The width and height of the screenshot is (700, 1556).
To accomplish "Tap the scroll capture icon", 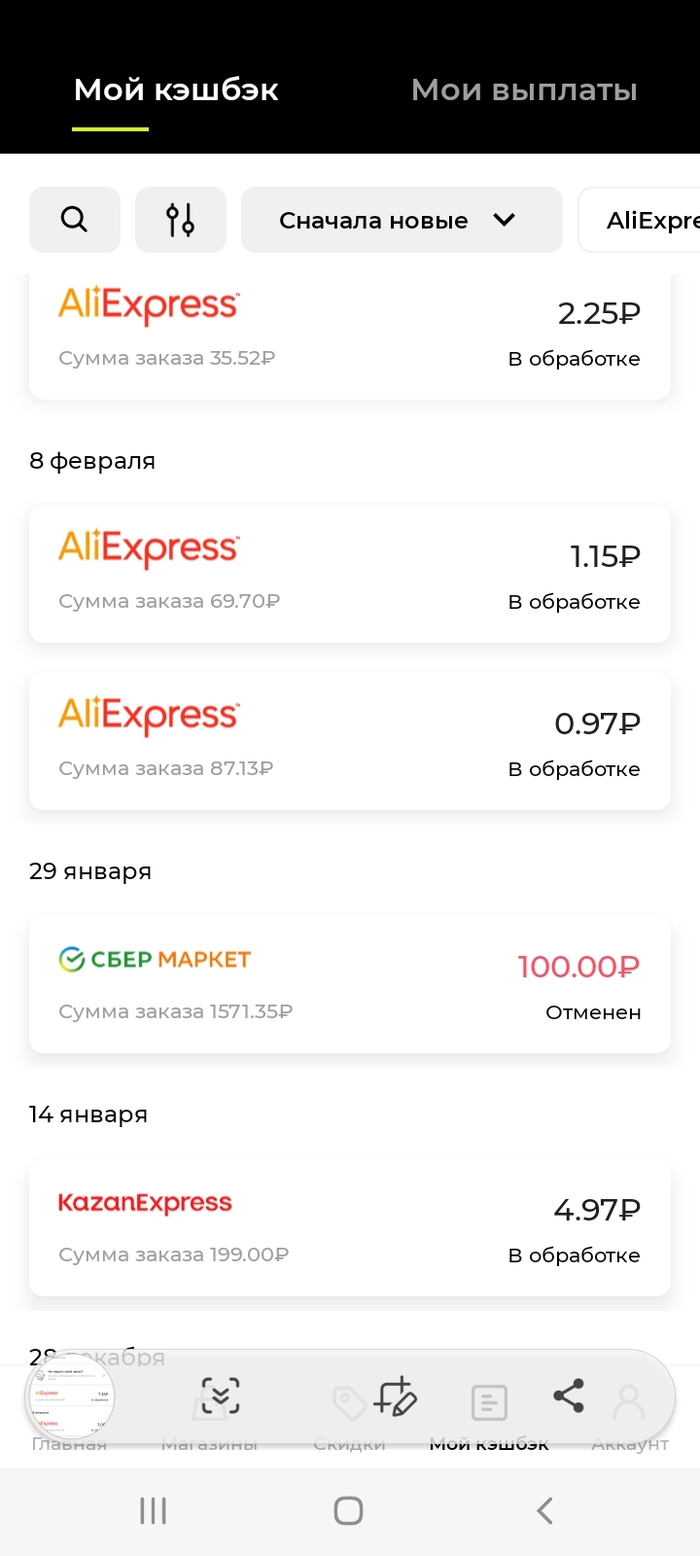I will tap(220, 1396).
